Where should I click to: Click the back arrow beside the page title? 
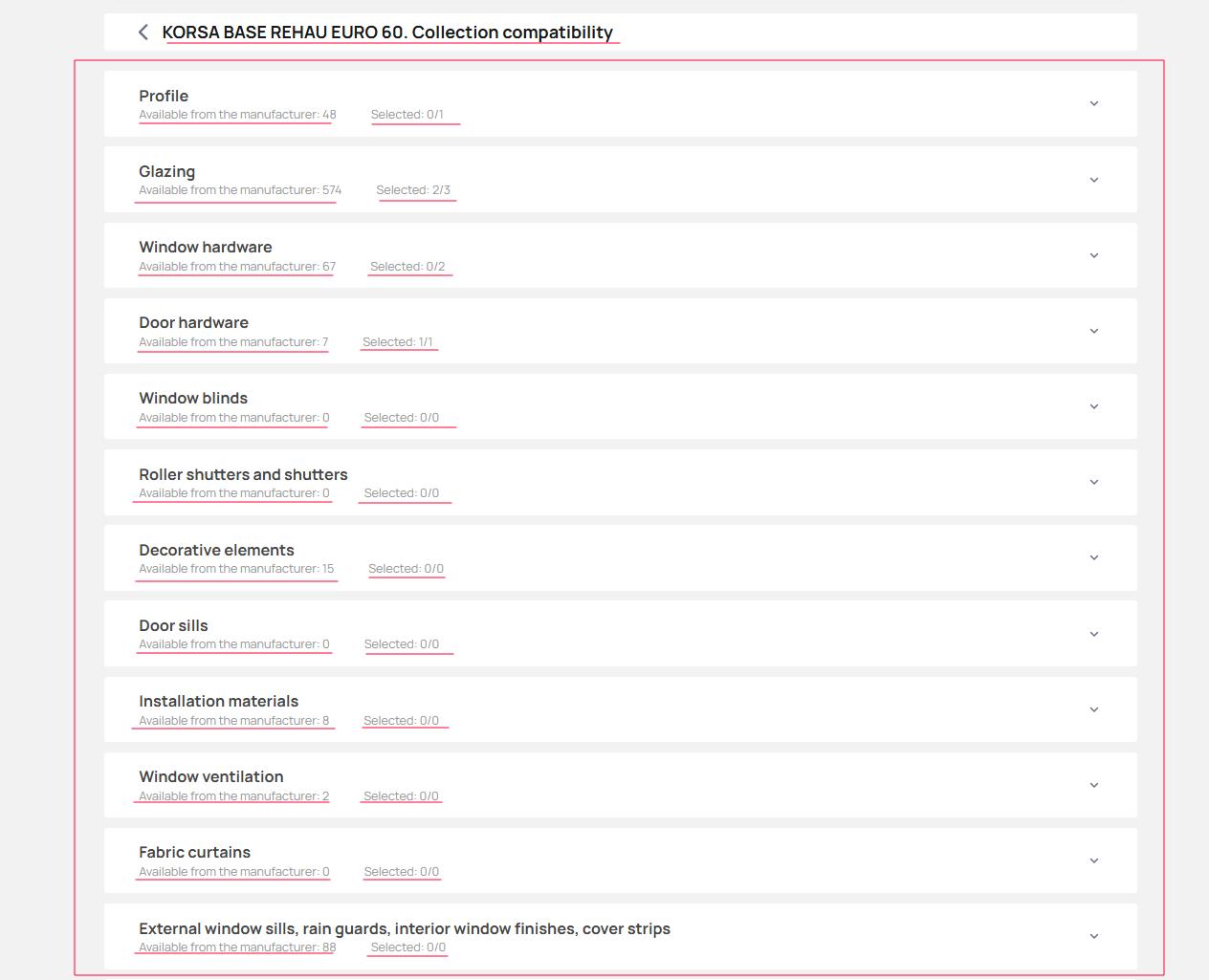point(143,33)
